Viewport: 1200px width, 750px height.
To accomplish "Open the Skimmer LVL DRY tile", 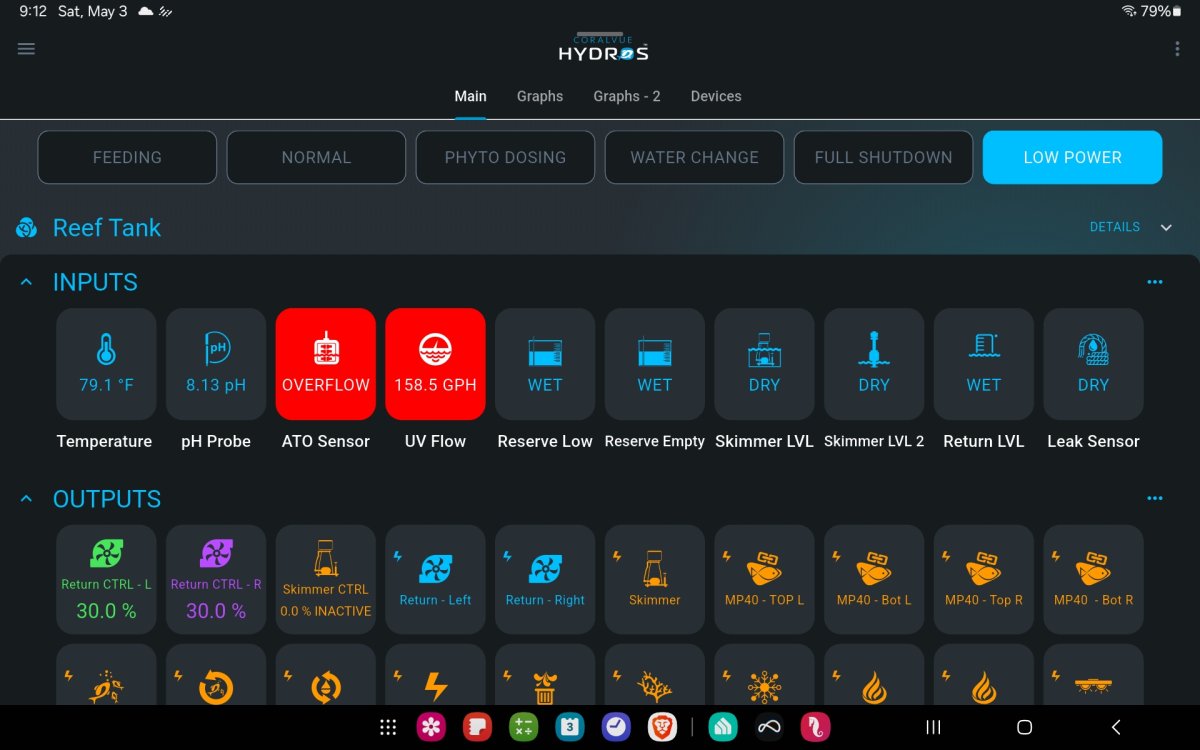I will pos(764,363).
